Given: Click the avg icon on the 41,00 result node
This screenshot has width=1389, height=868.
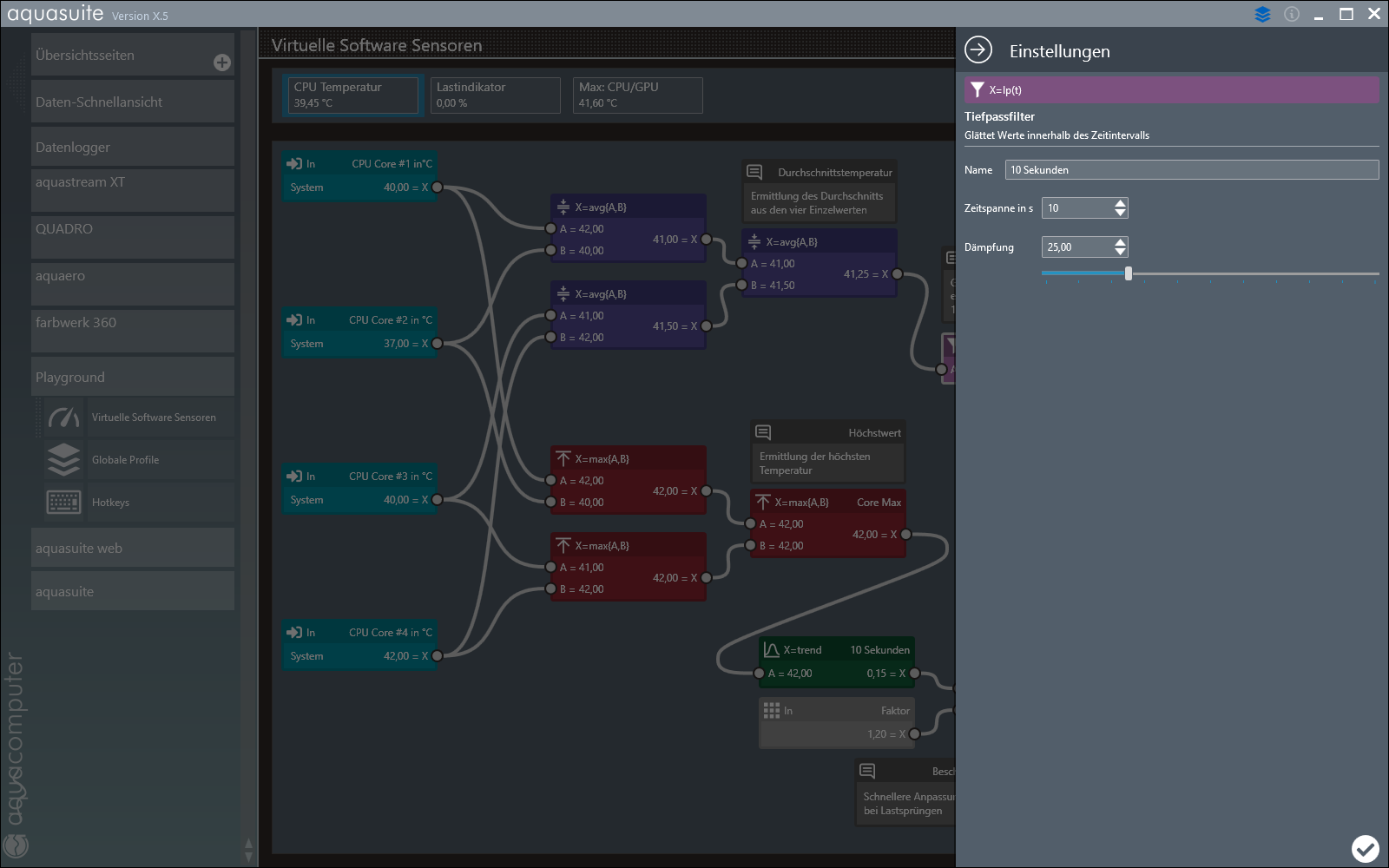Looking at the screenshot, I should coord(563,207).
